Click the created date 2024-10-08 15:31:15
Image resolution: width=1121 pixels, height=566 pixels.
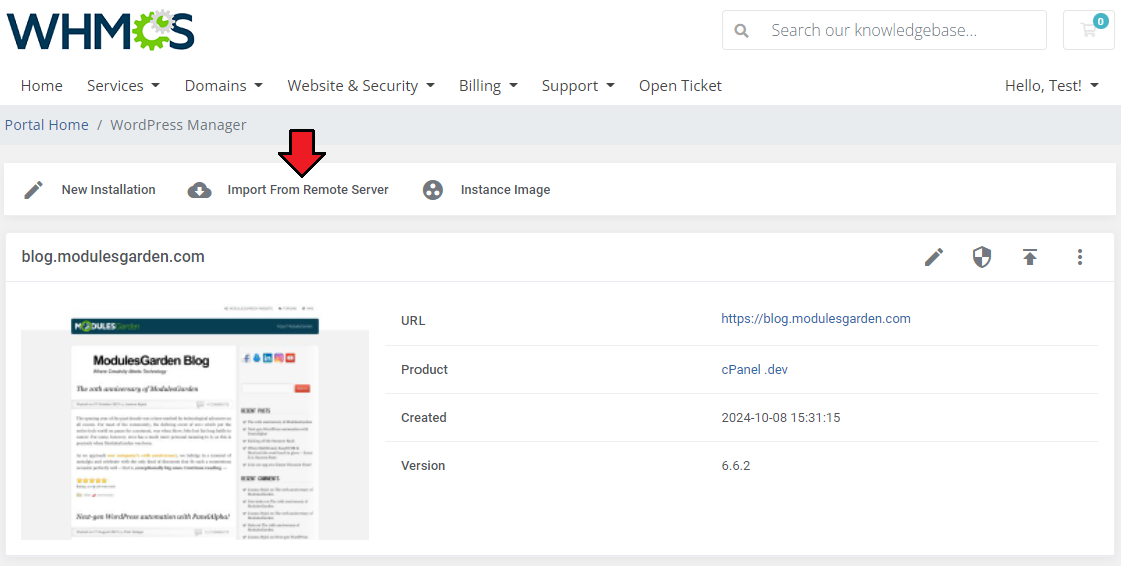[x=781, y=417]
